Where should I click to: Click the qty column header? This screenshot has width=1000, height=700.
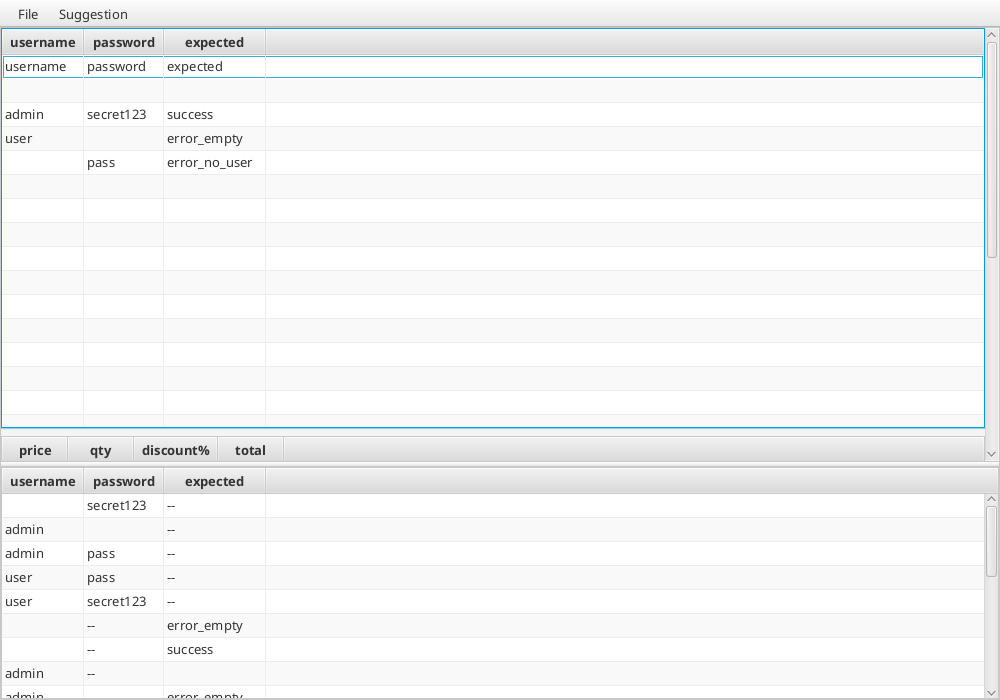point(100,450)
